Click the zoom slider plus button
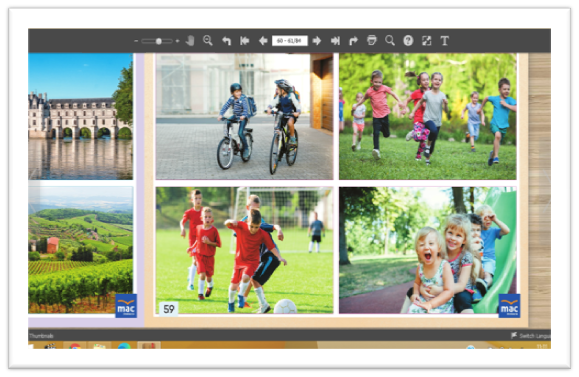Image resolution: width=579 pixels, height=377 pixels. (x=177, y=41)
